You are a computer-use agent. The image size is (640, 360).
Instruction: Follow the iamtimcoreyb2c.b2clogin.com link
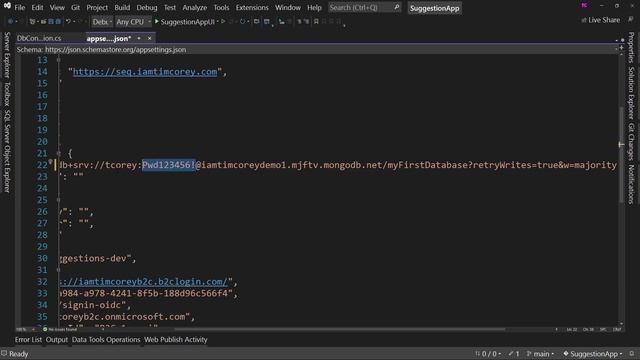click(x=143, y=282)
